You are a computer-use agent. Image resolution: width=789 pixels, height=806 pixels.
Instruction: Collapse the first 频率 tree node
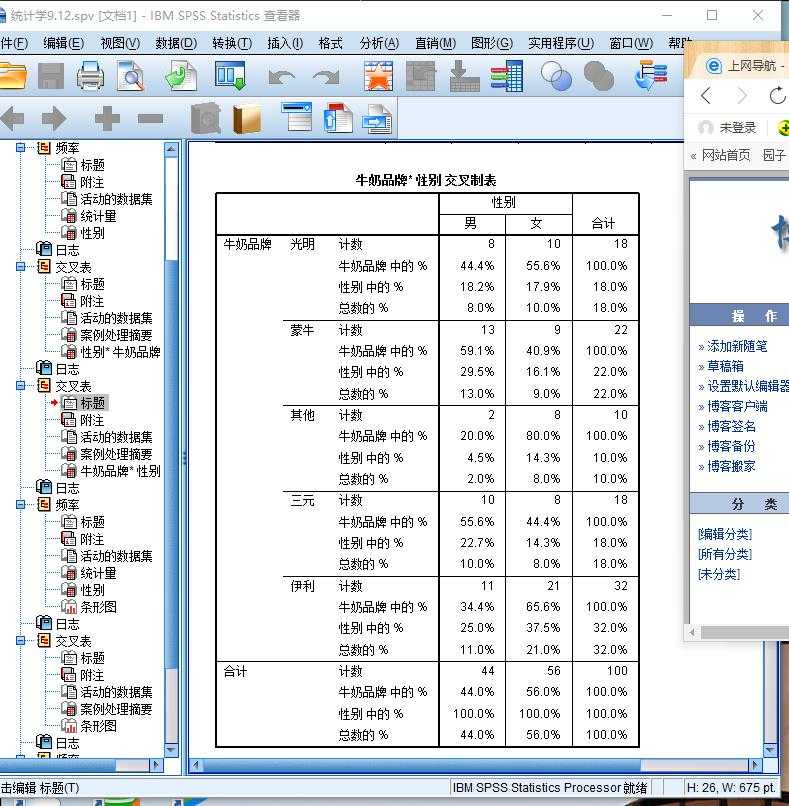[21, 148]
